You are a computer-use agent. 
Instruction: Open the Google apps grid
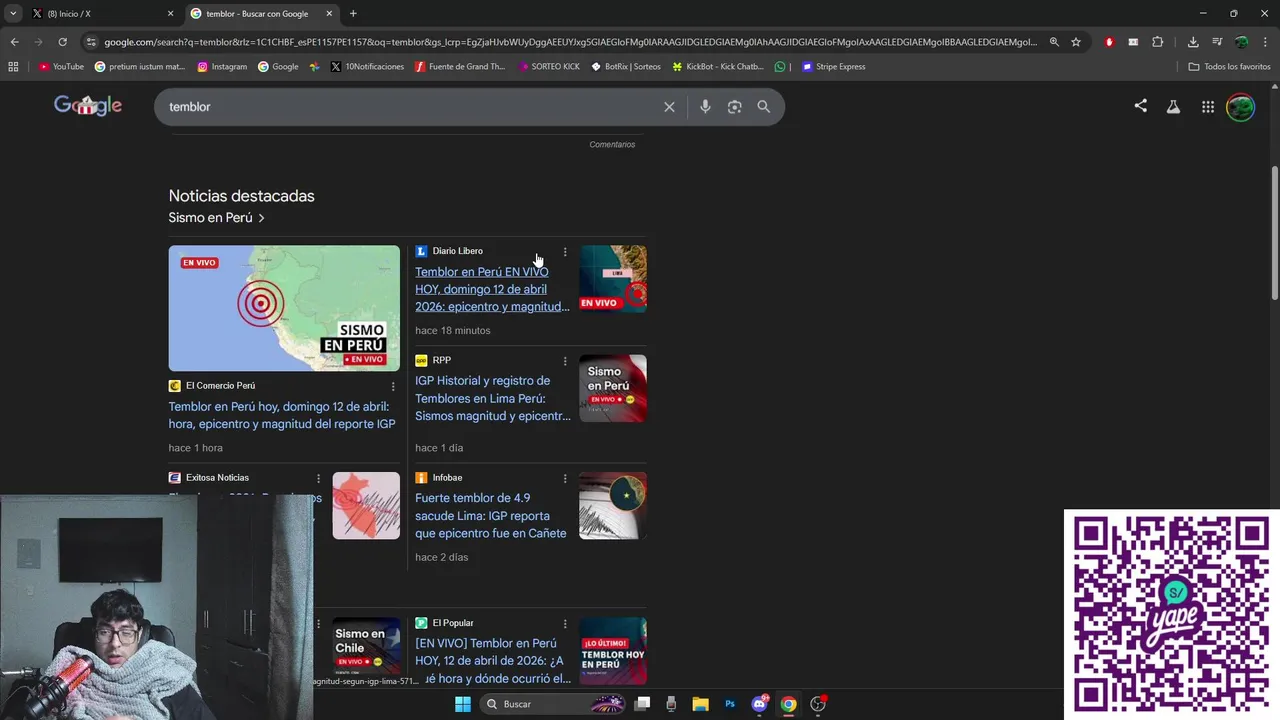(x=1208, y=107)
